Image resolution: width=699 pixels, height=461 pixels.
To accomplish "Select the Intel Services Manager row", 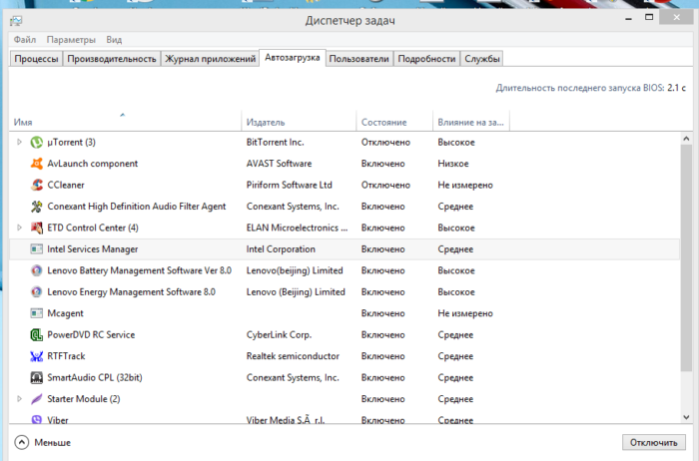I will pos(344,249).
